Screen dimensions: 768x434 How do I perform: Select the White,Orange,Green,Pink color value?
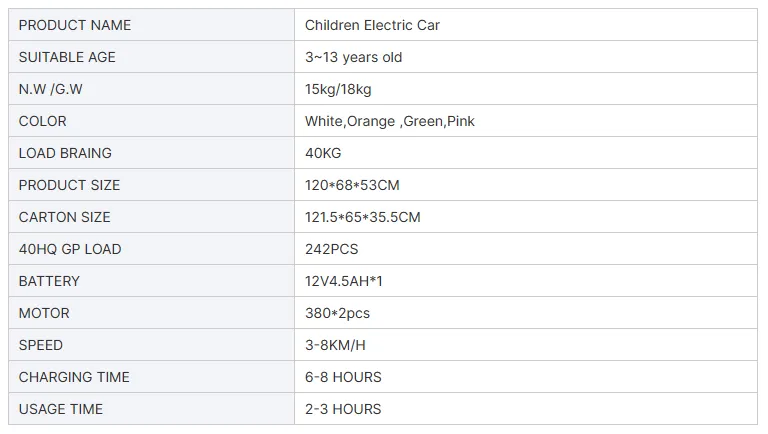coord(390,121)
